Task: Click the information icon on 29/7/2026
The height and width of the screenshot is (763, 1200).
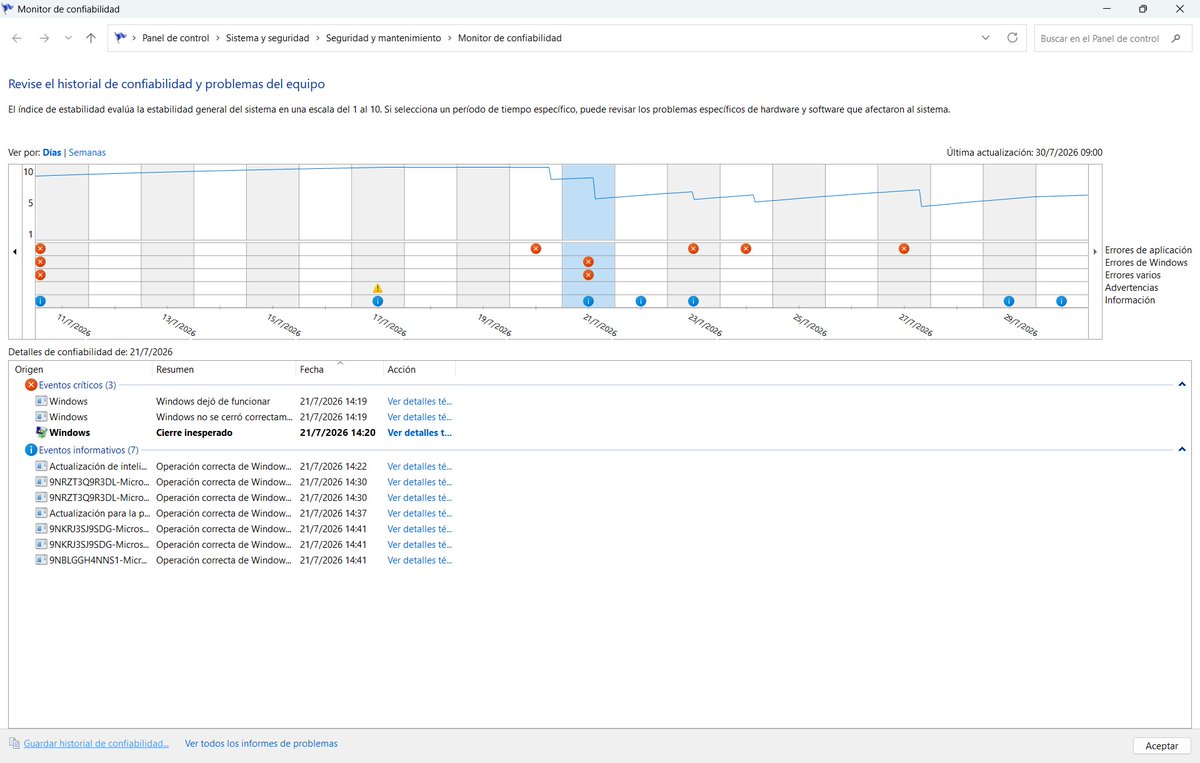Action: [1009, 301]
